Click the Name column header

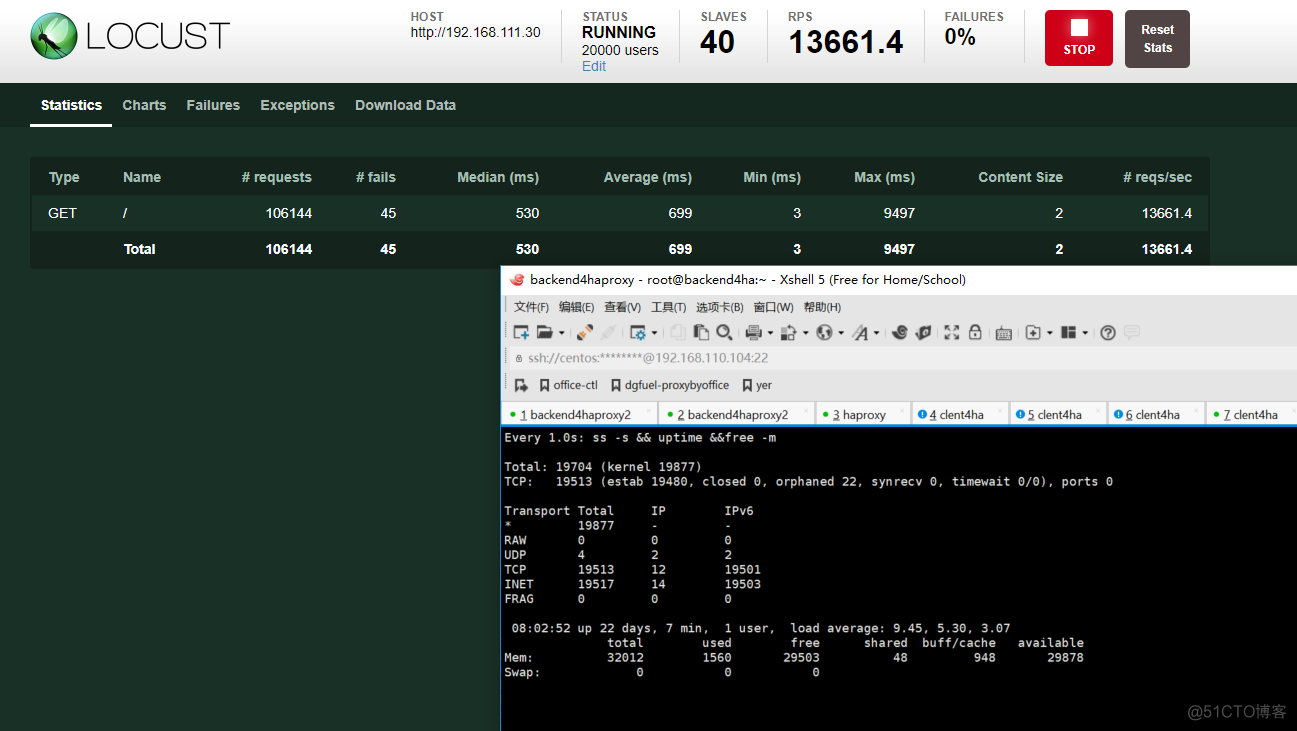(x=142, y=177)
